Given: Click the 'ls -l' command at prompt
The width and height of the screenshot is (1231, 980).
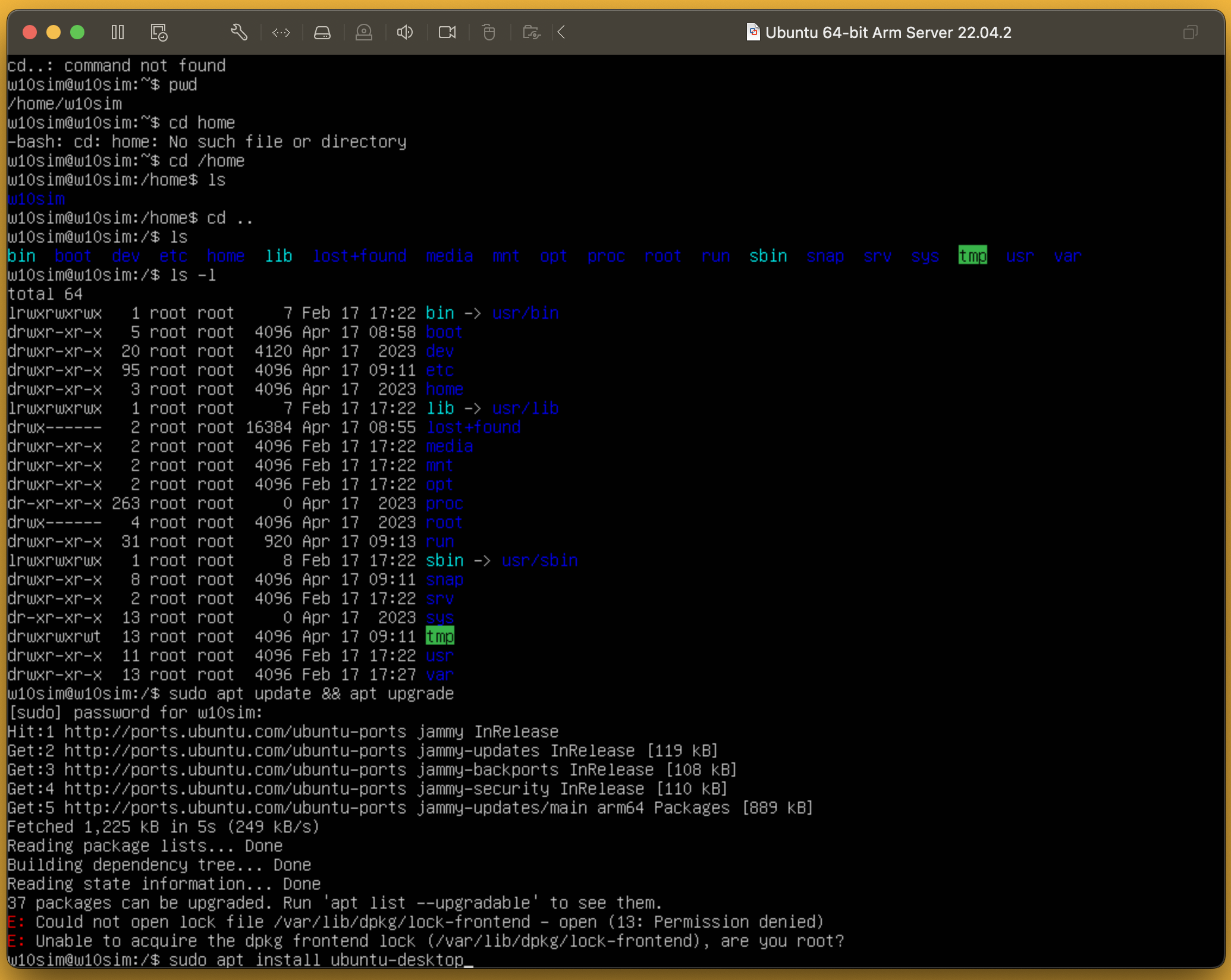Looking at the screenshot, I should 193,275.
